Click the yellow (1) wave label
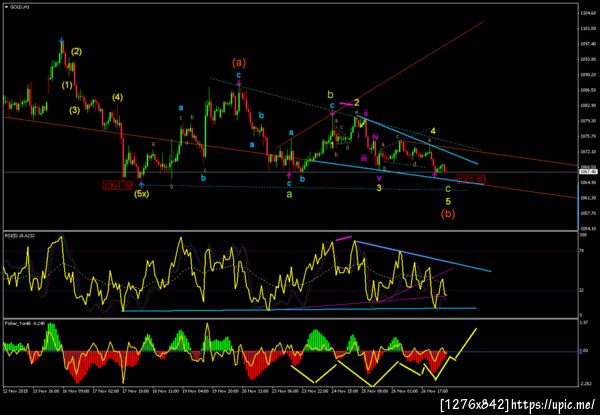Viewport: 600px width, 415px height. tap(67, 85)
